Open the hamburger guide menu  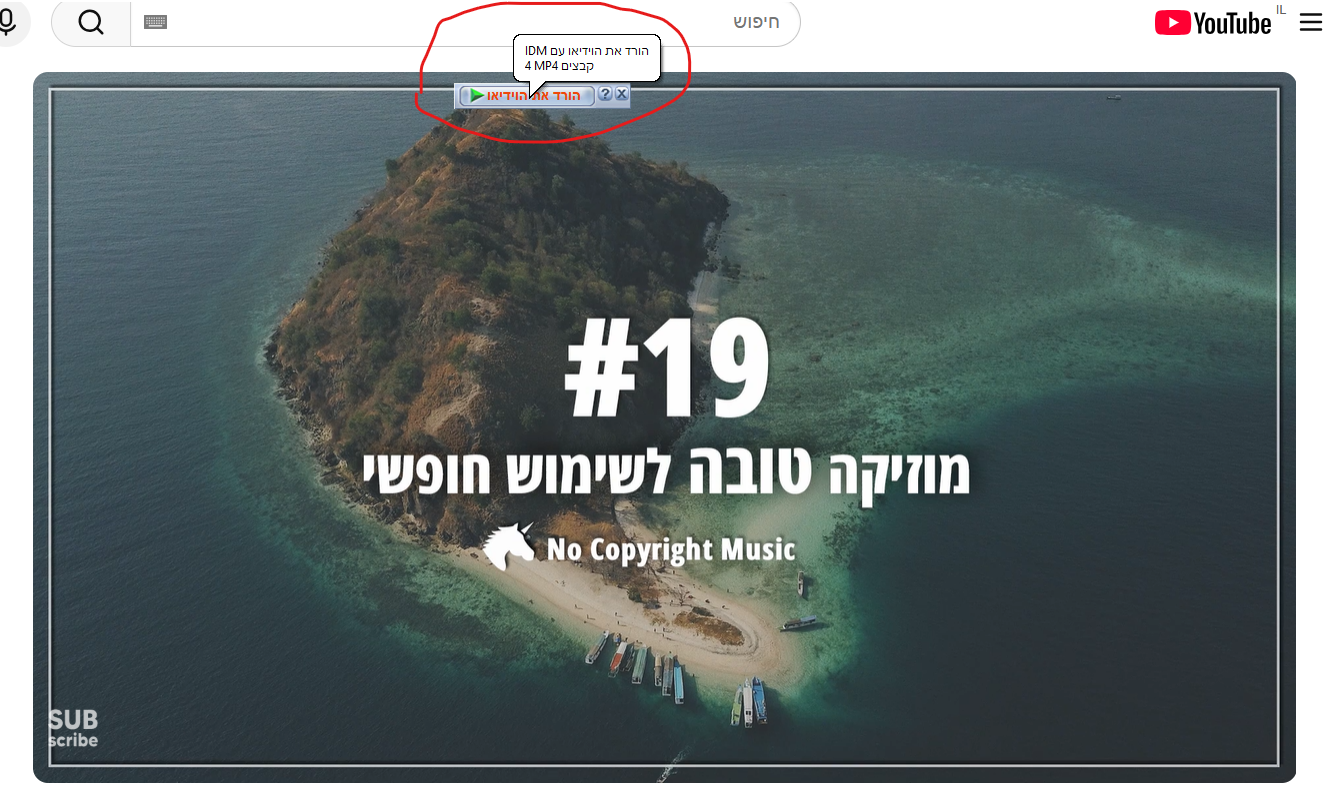coord(1310,23)
